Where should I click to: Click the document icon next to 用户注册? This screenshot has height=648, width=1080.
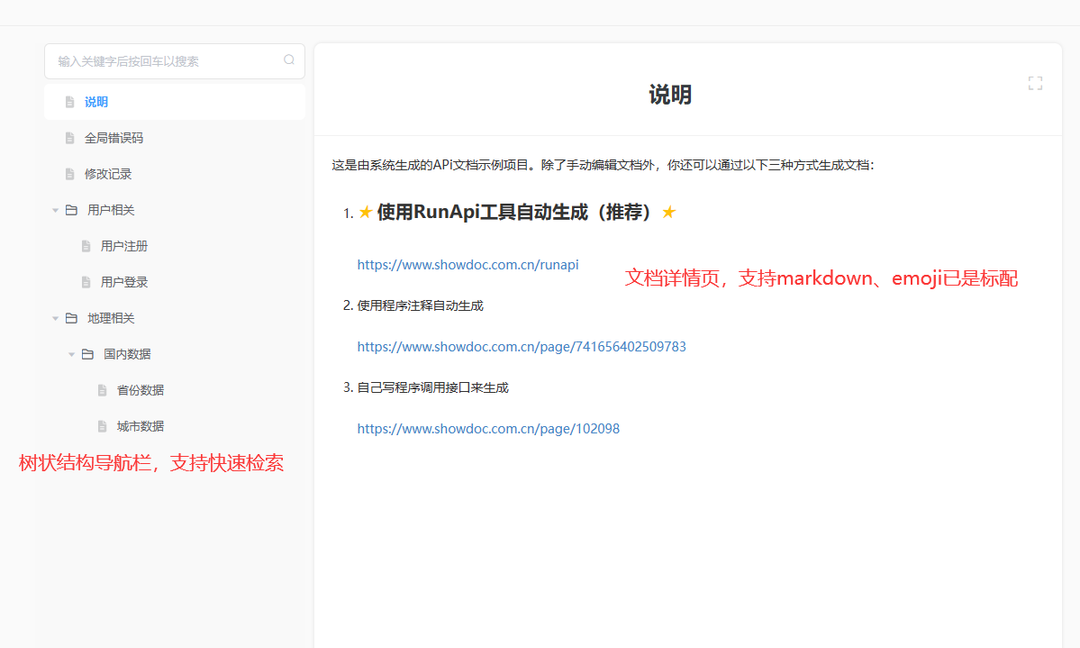tap(86, 245)
